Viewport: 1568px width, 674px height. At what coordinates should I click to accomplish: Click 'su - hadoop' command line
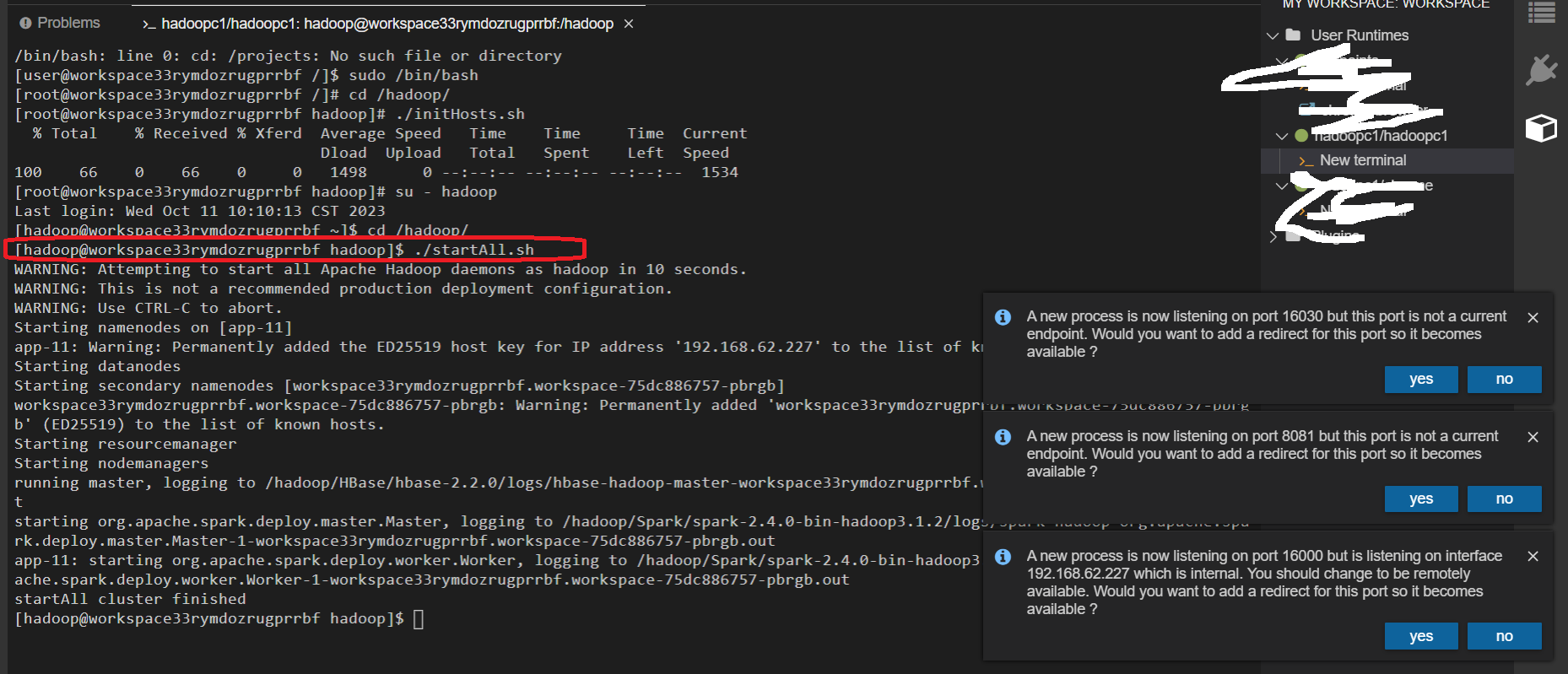click(x=446, y=191)
